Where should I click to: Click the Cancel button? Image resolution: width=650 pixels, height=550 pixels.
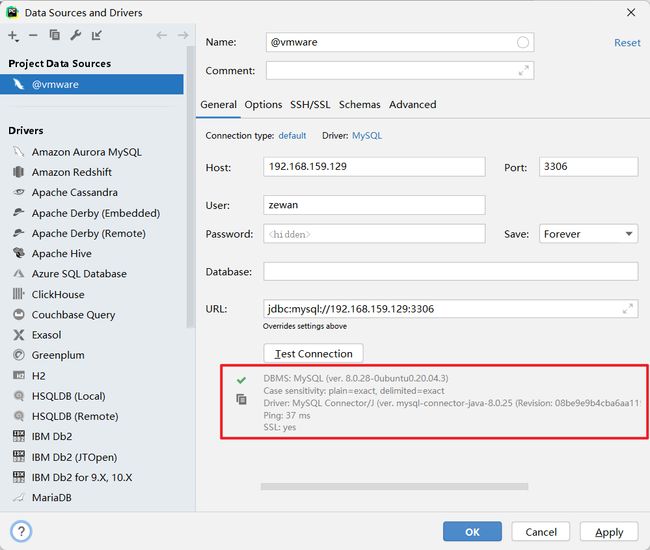pyautogui.click(x=541, y=532)
